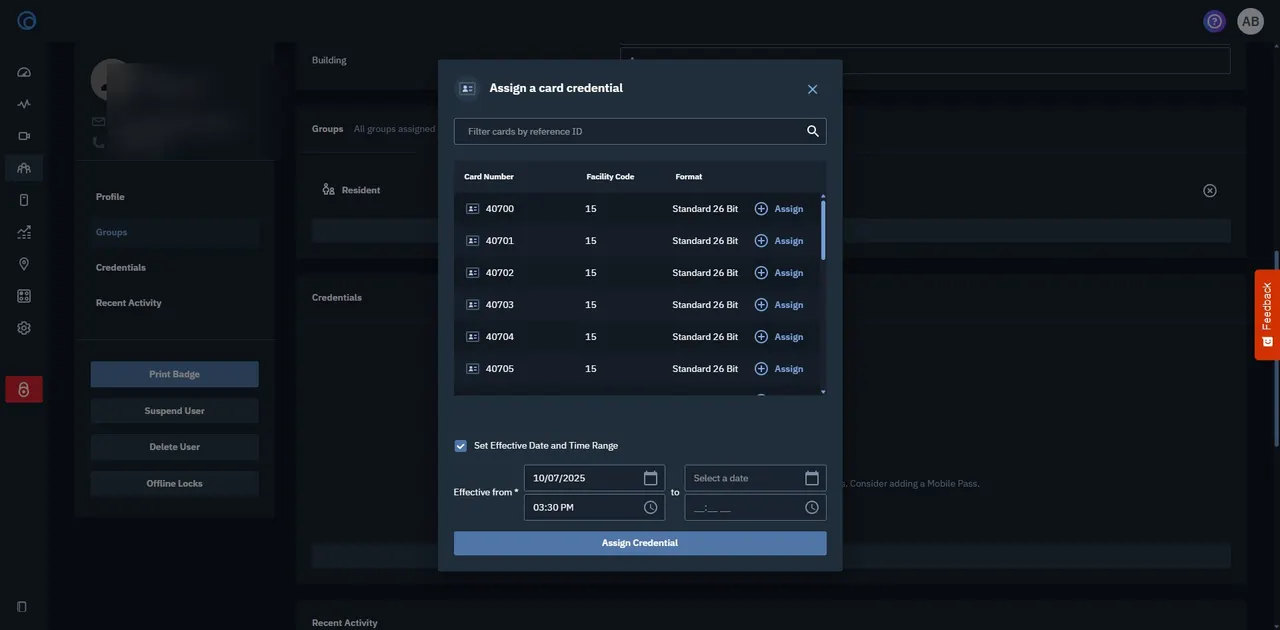Click the card list scrollbar
The height and width of the screenshot is (630, 1280).
[x=823, y=230]
